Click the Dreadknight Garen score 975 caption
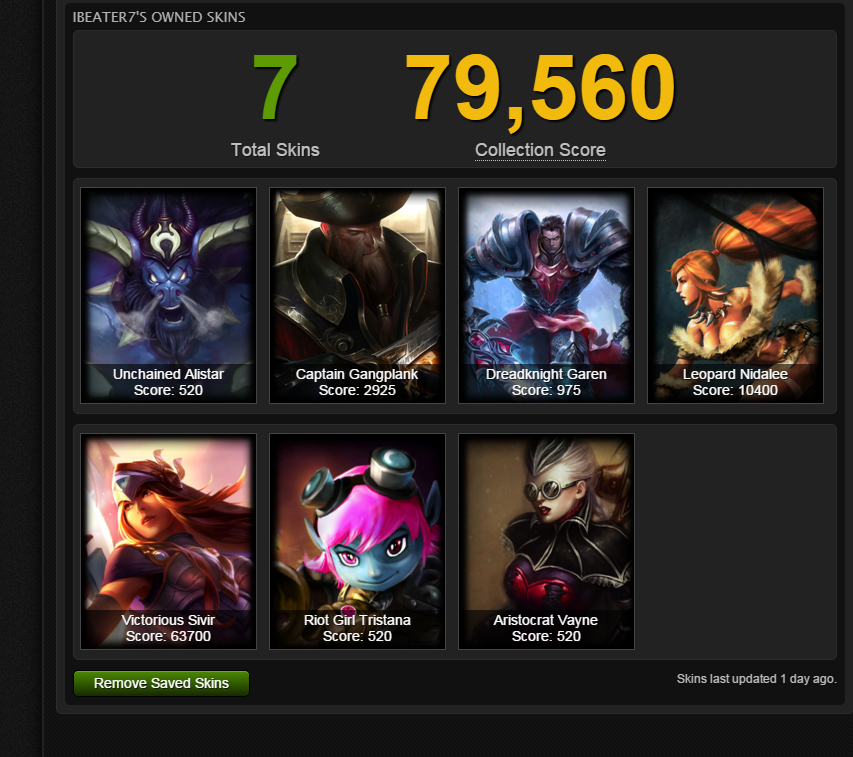This screenshot has width=853, height=757. pos(546,390)
